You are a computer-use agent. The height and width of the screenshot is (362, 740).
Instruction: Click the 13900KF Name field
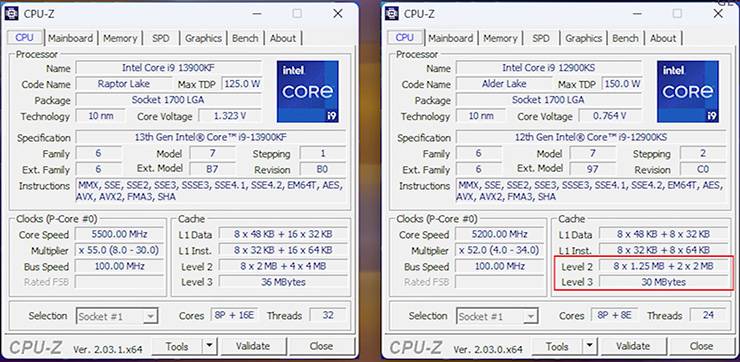pos(168,67)
